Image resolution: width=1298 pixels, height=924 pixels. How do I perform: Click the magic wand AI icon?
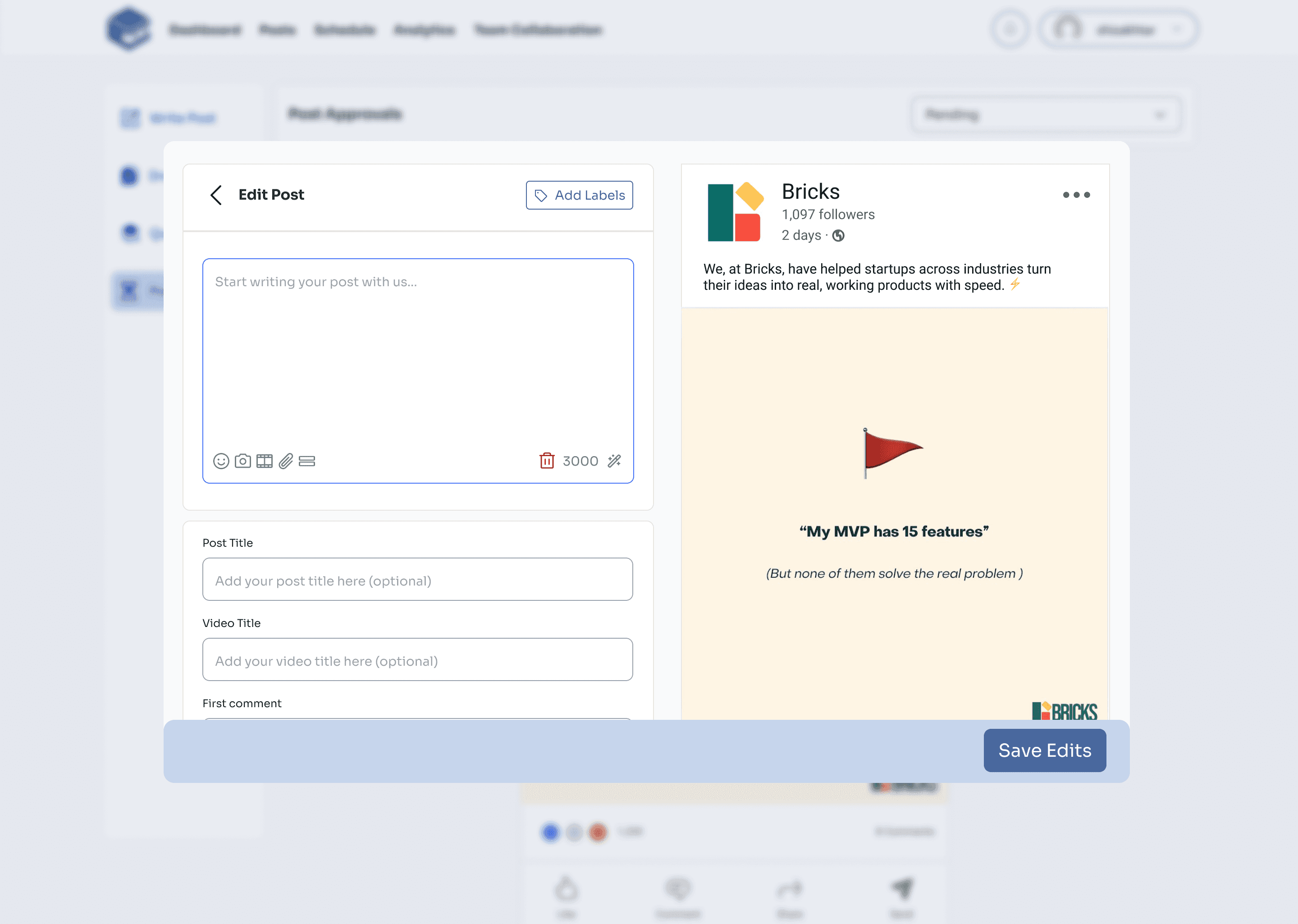point(614,461)
